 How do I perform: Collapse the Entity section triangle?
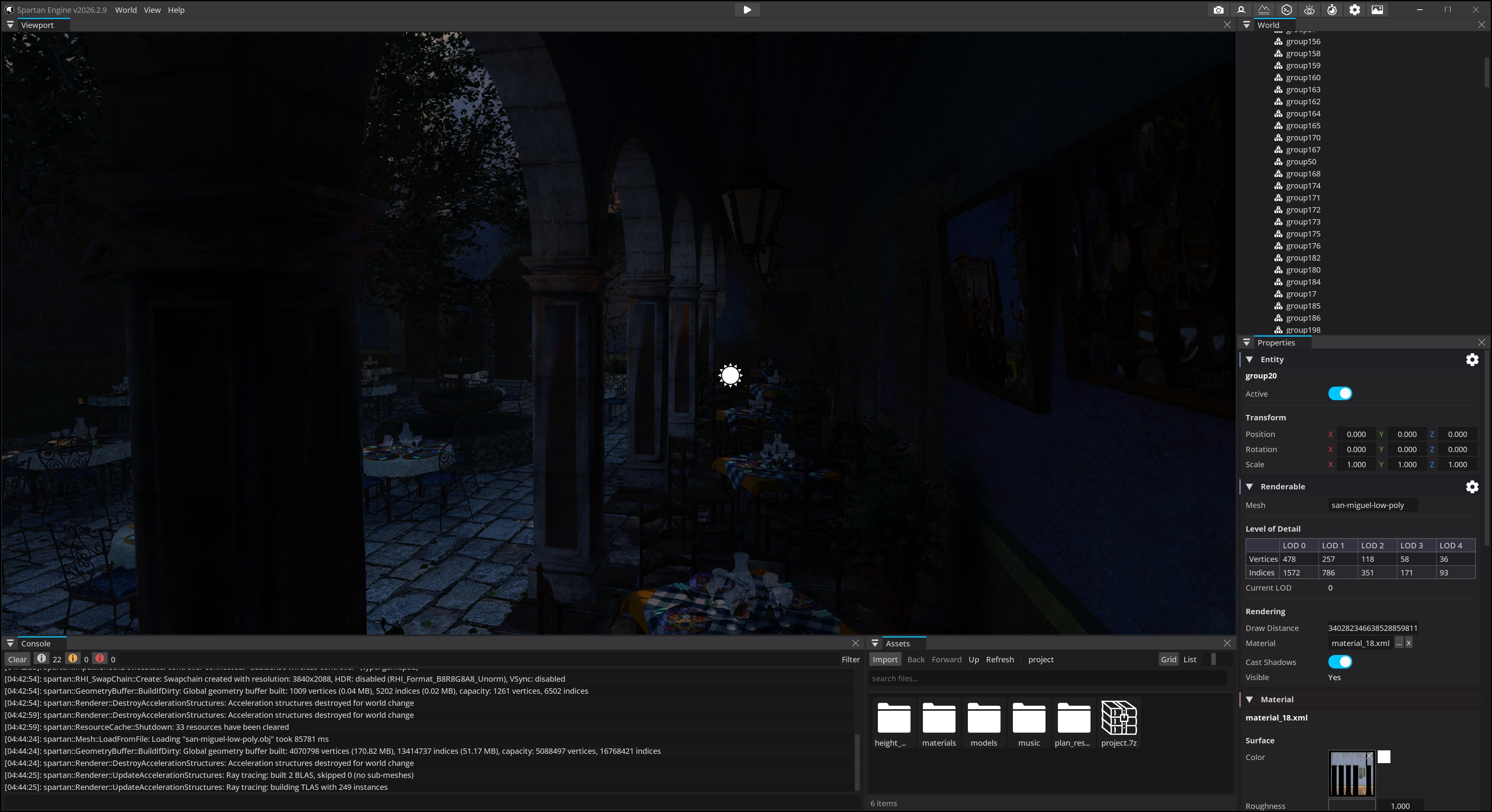(x=1249, y=359)
